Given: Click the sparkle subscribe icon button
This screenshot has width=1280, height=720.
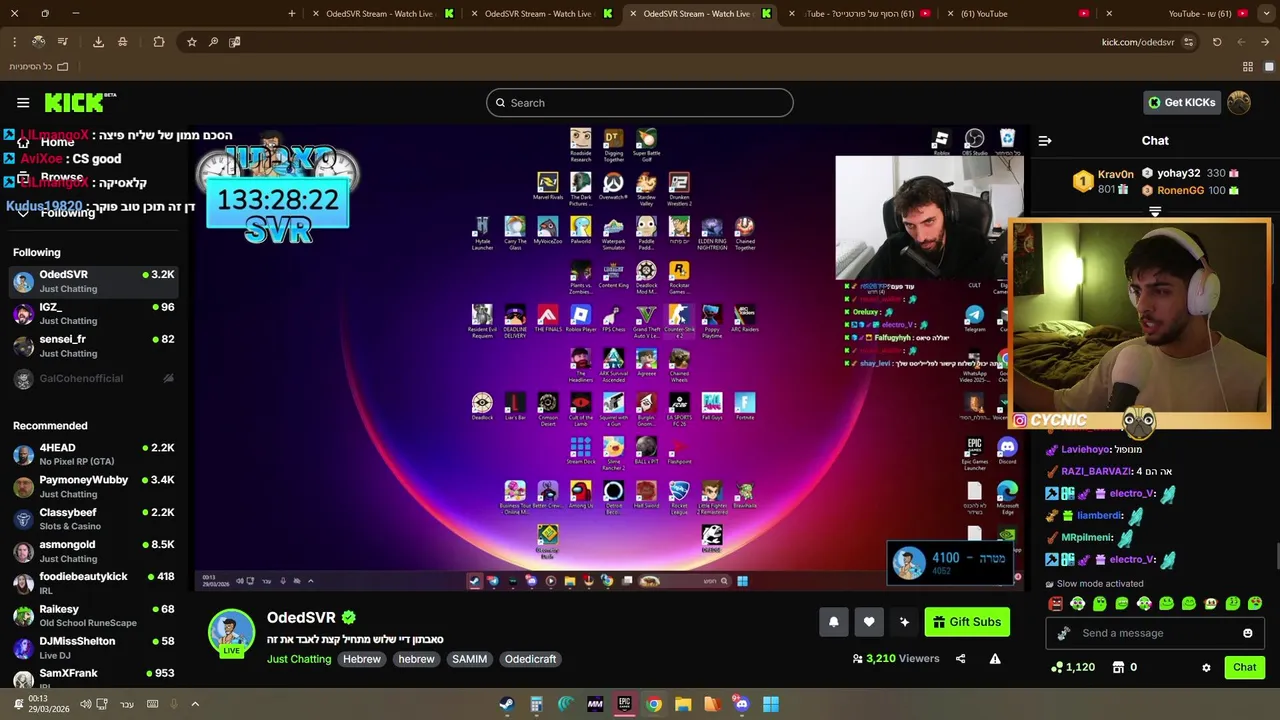Looking at the screenshot, I should pos(904,622).
